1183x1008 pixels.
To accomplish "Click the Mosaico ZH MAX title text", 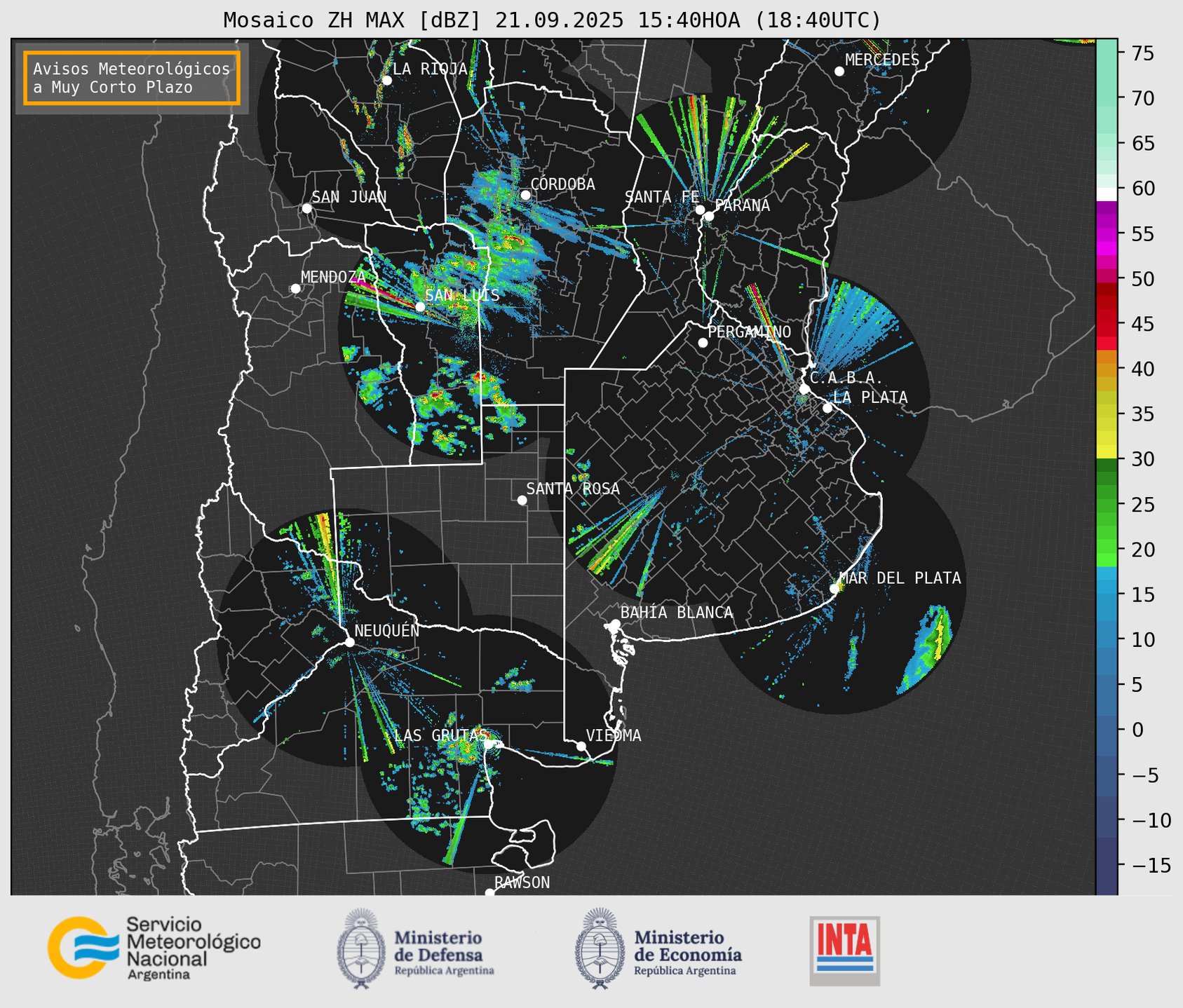I will tap(551, 20).
